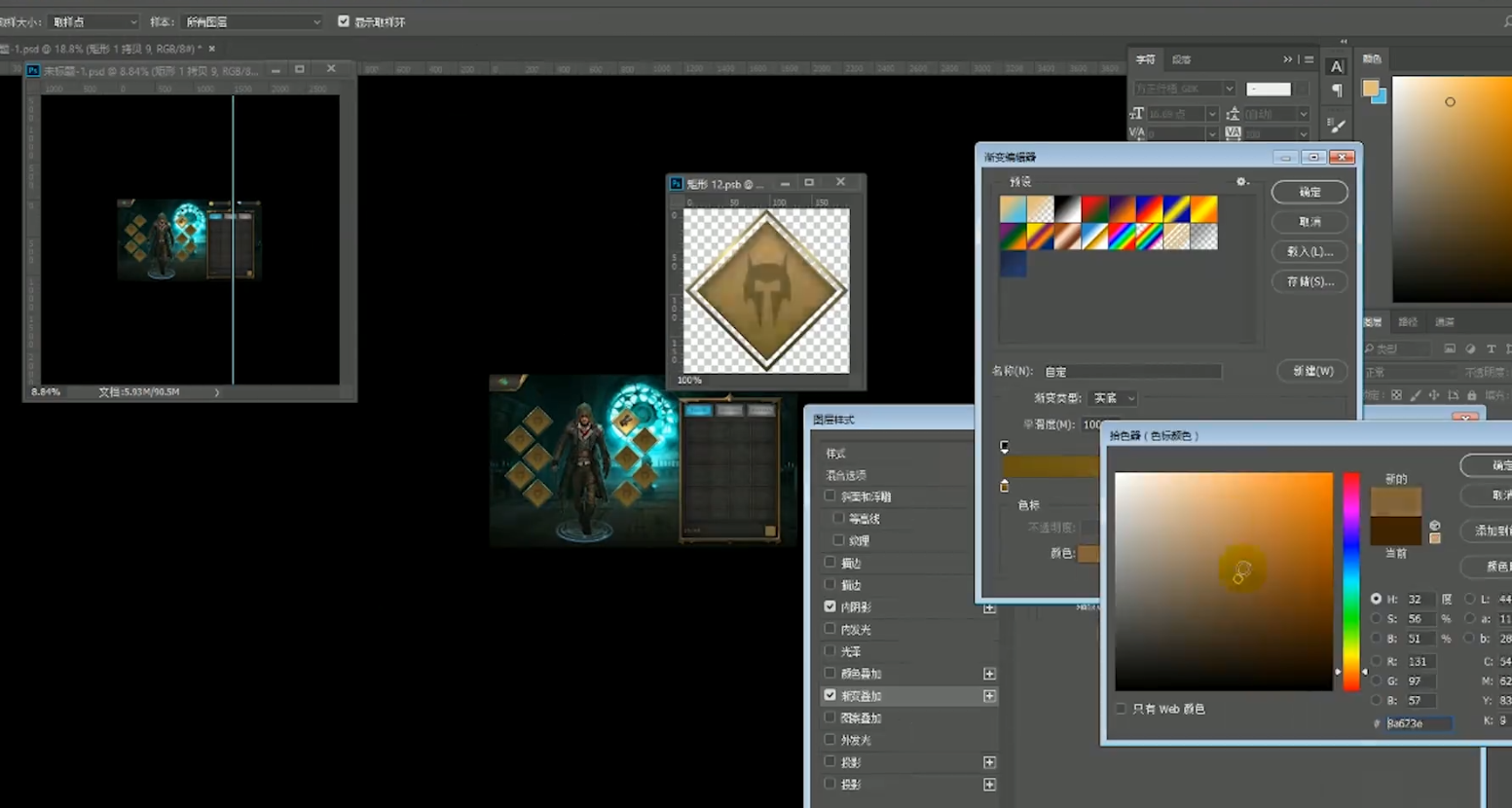This screenshot has height=808, width=1512.
Task: Click the Character panel 'A' icon
Action: click(x=1336, y=67)
